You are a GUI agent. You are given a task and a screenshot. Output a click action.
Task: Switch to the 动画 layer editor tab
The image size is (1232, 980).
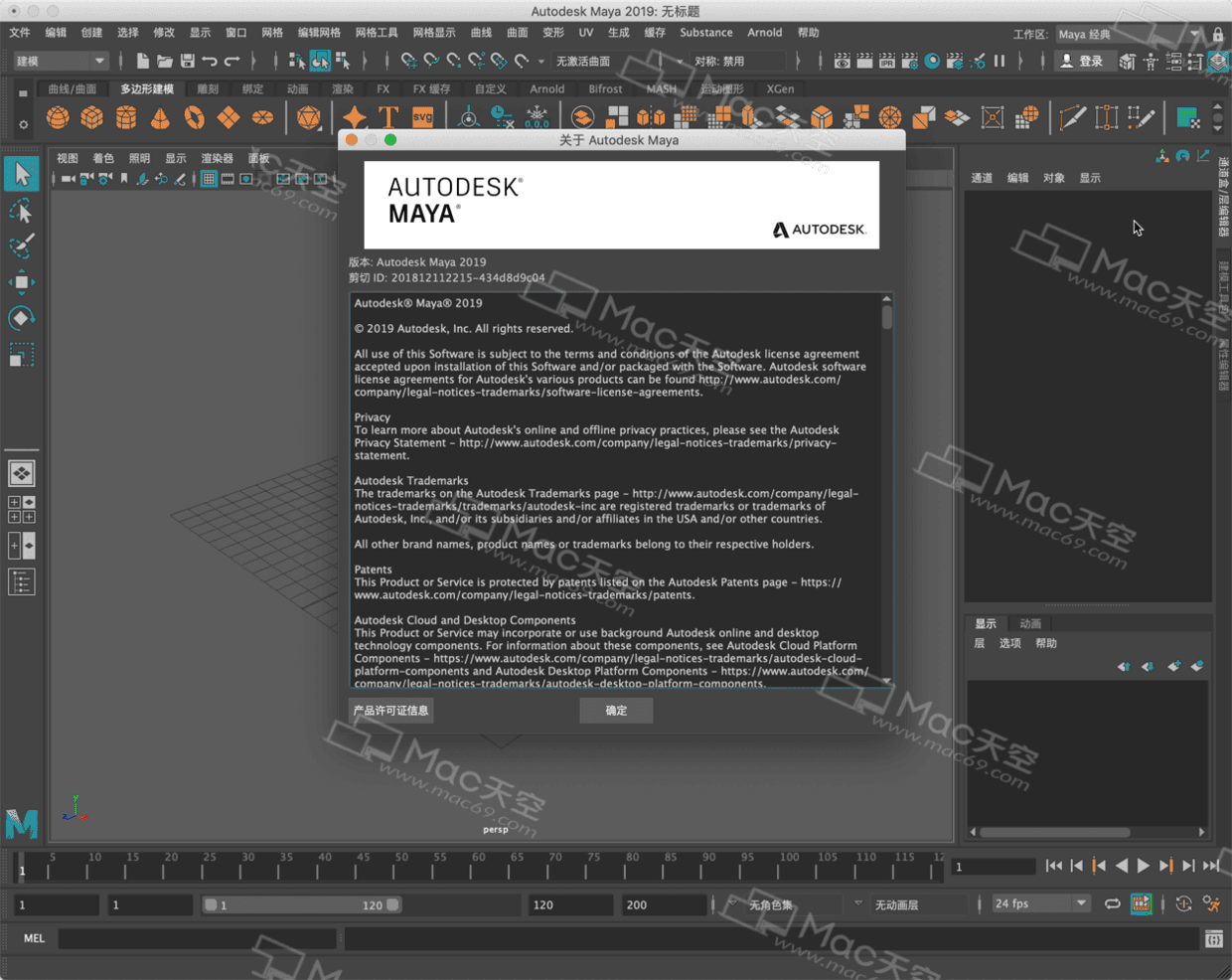1030,624
